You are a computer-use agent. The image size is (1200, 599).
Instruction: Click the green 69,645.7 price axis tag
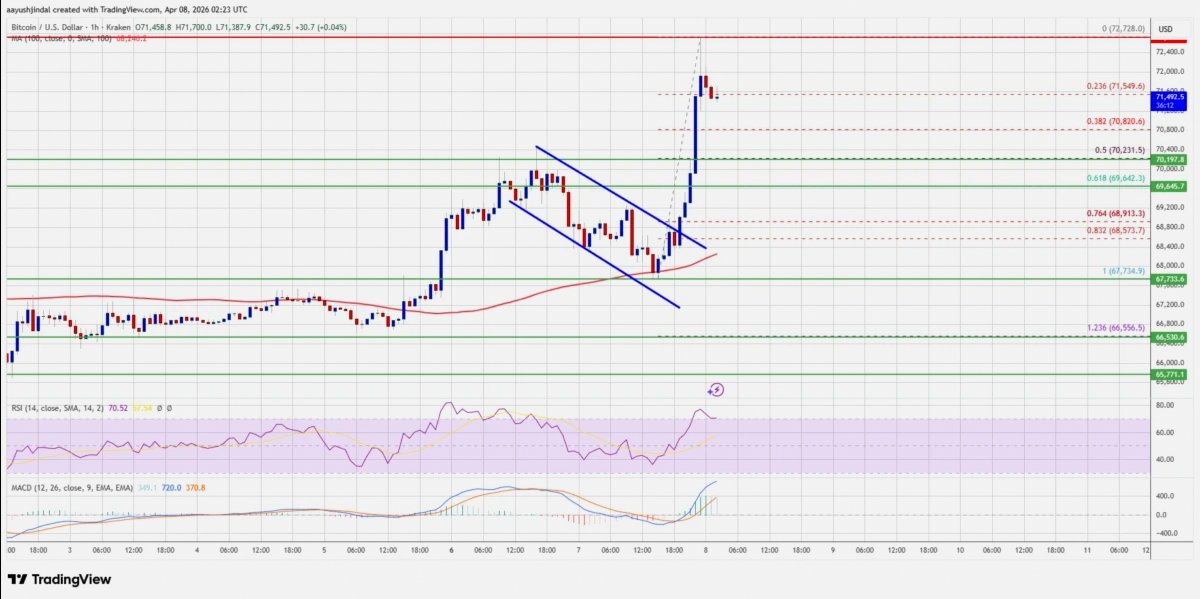click(1169, 186)
